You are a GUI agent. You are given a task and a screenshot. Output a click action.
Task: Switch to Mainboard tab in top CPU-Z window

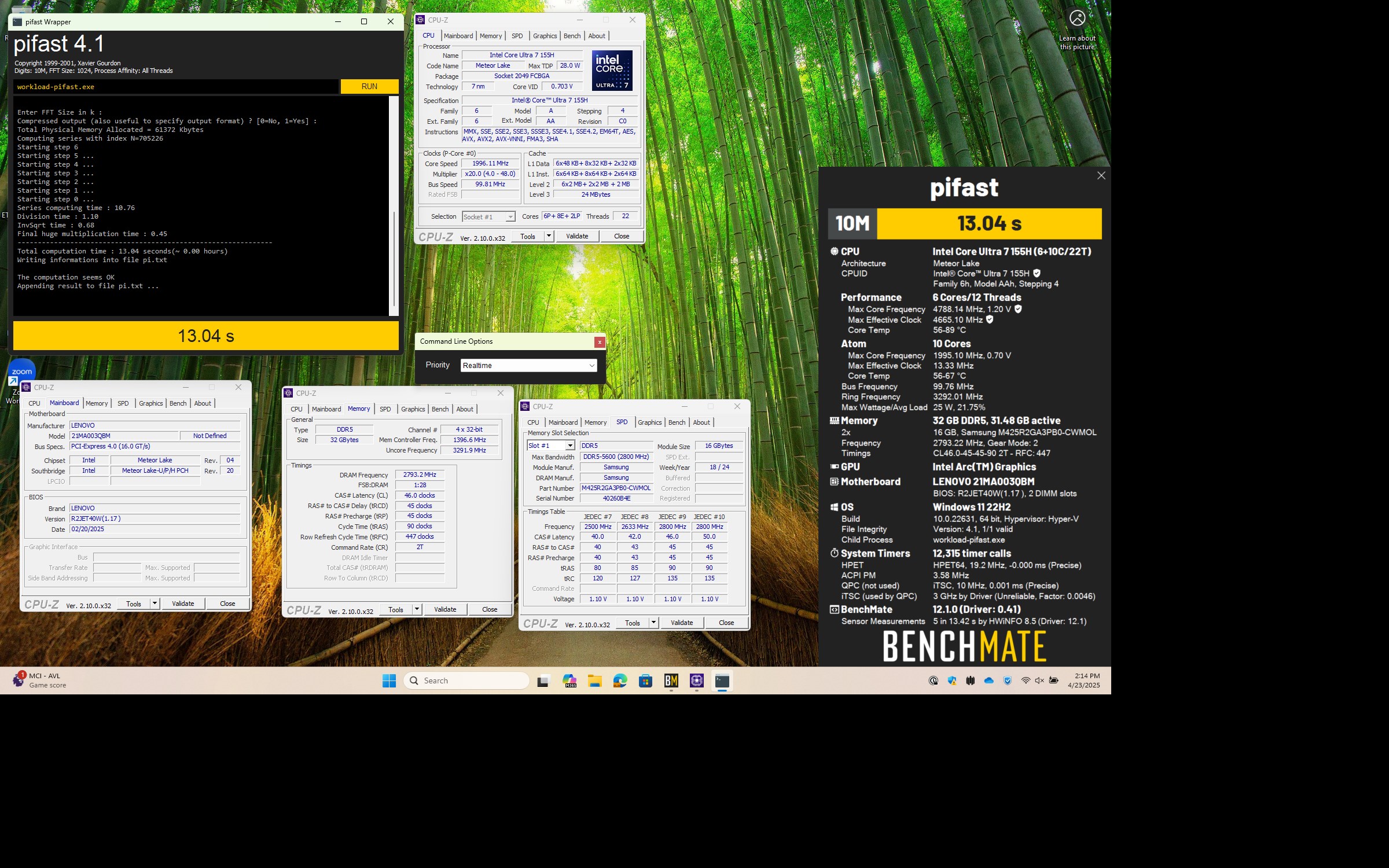pos(458,36)
